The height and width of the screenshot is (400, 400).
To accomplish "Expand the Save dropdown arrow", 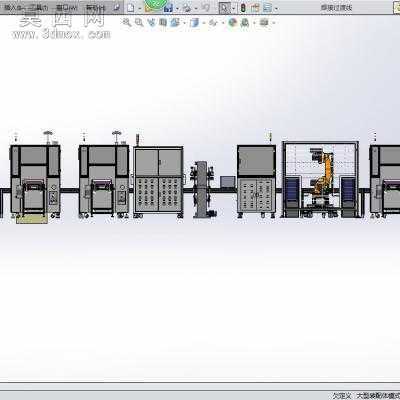I will (177, 8).
